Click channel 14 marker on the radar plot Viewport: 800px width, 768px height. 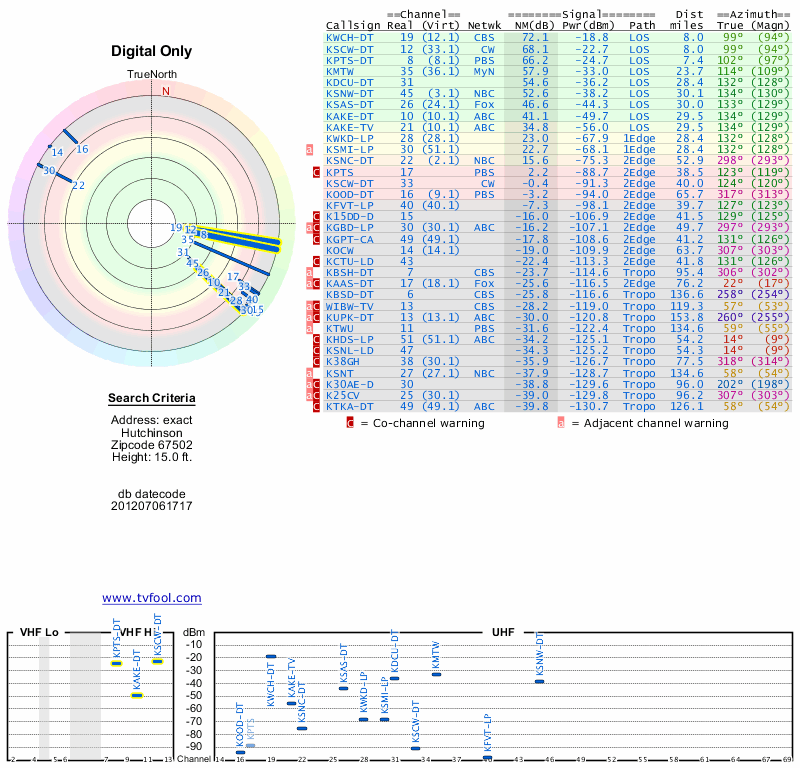tap(57, 152)
